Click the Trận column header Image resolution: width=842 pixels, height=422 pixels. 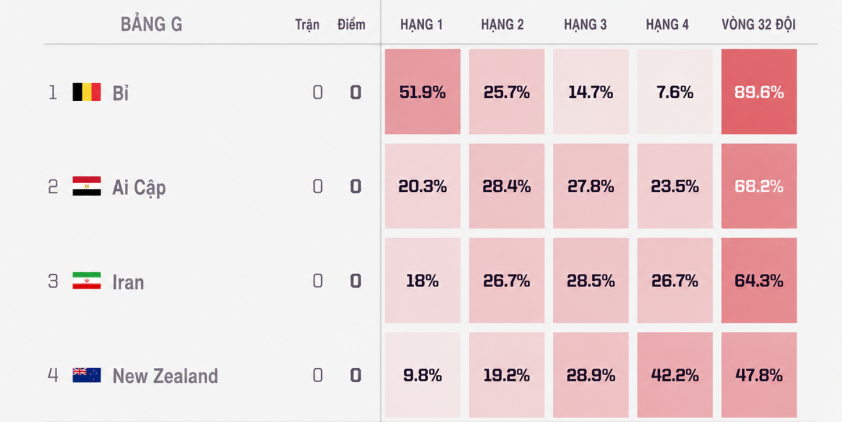(307, 25)
